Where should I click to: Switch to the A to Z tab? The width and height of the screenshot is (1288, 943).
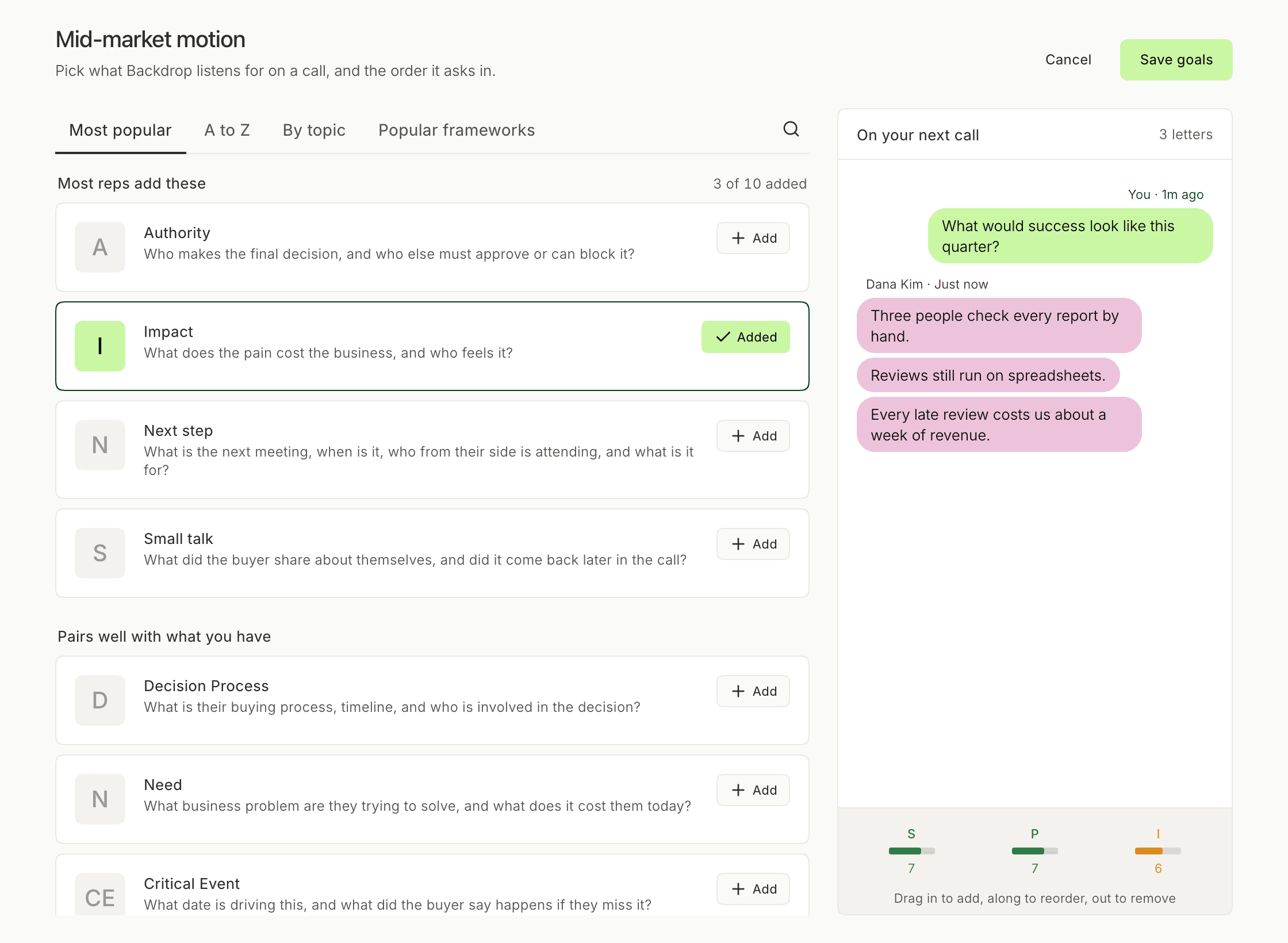pyautogui.click(x=227, y=130)
